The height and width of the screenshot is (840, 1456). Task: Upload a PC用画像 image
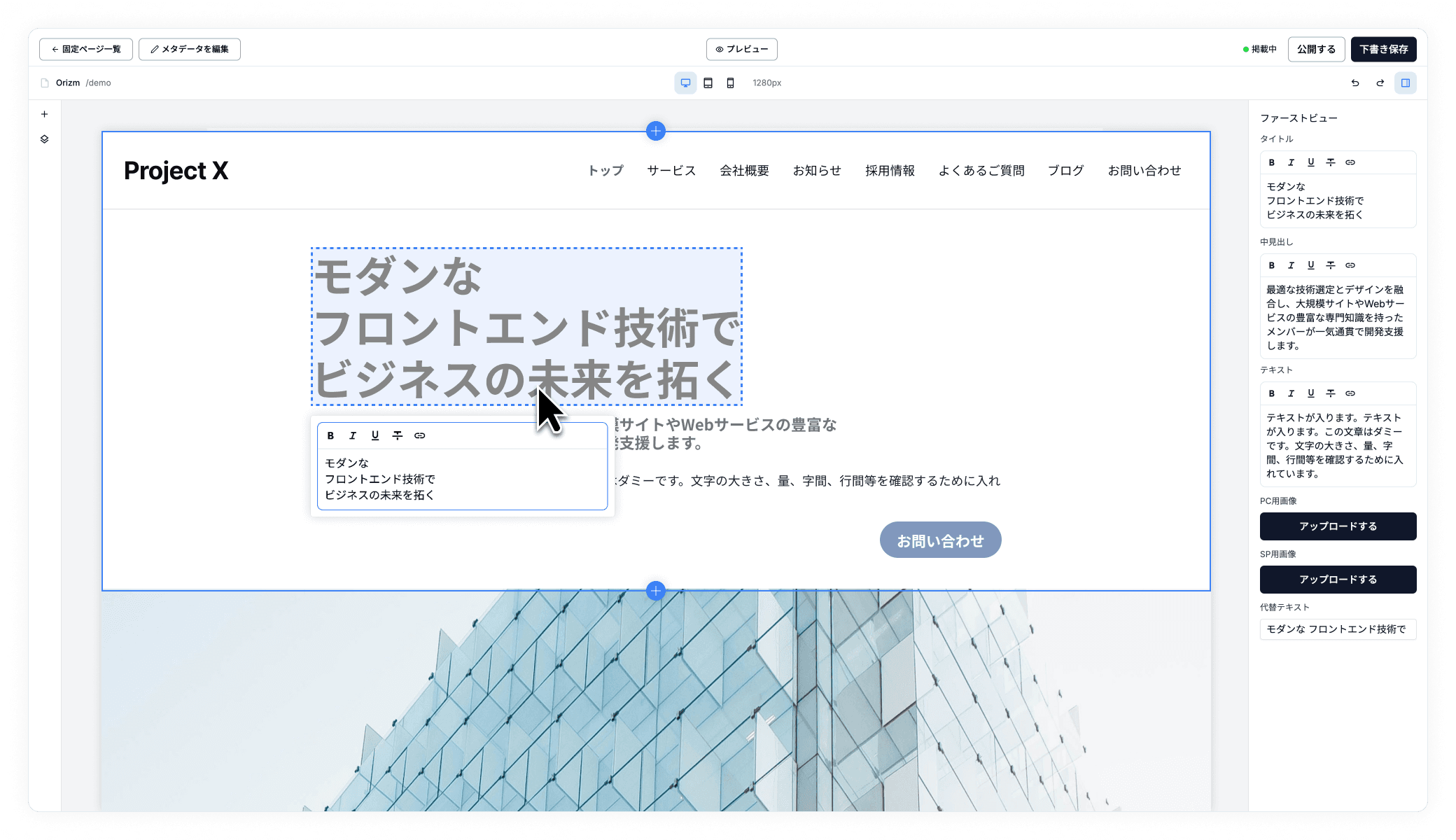point(1338,526)
